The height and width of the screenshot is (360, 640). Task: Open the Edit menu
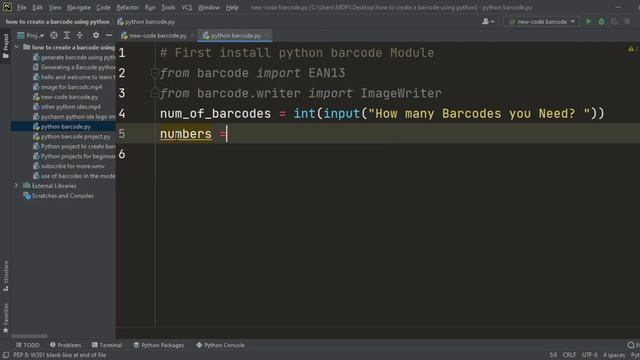(38, 7)
